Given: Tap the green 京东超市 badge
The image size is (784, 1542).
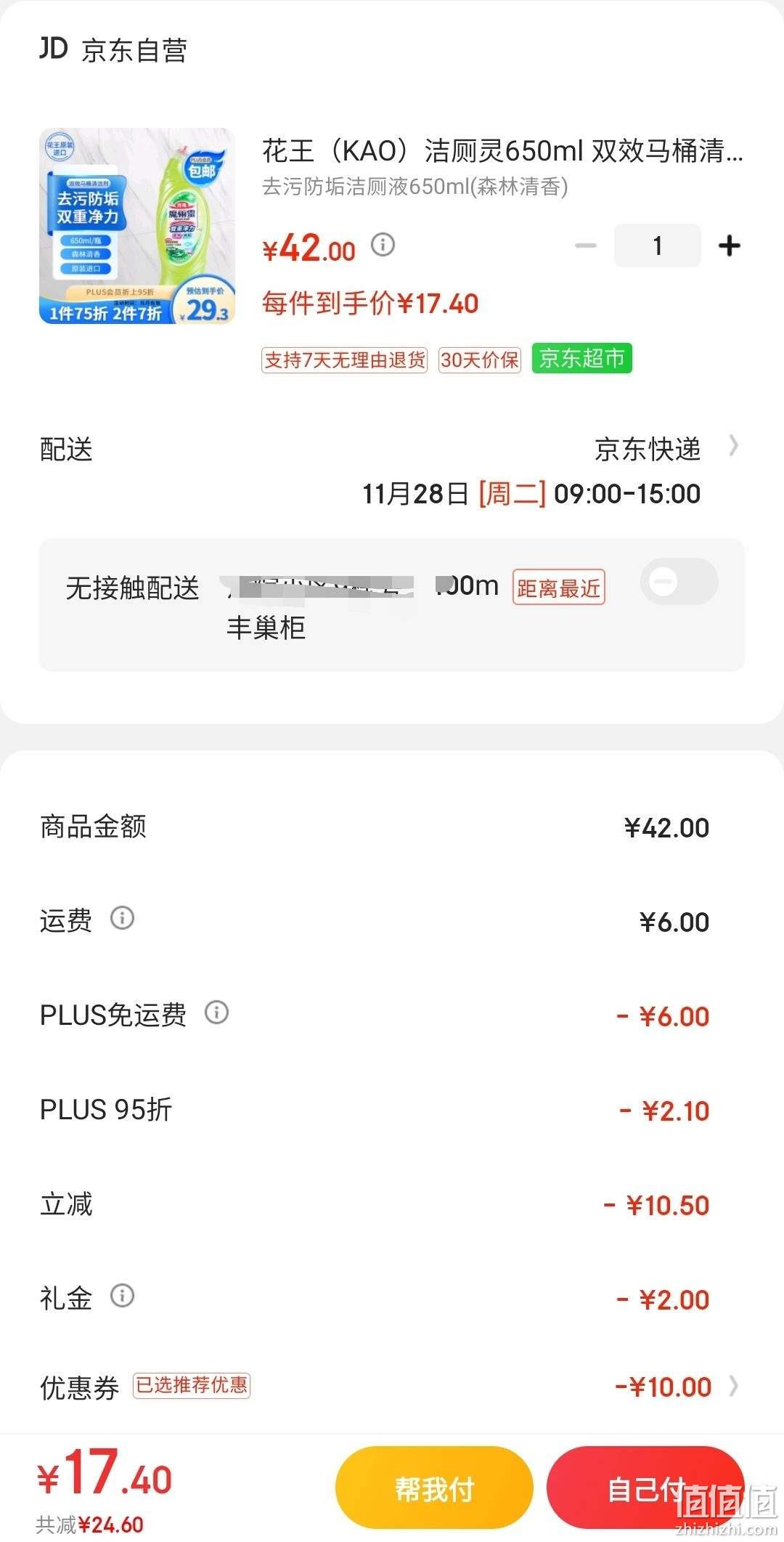Looking at the screenshot, I should [582, 358].
